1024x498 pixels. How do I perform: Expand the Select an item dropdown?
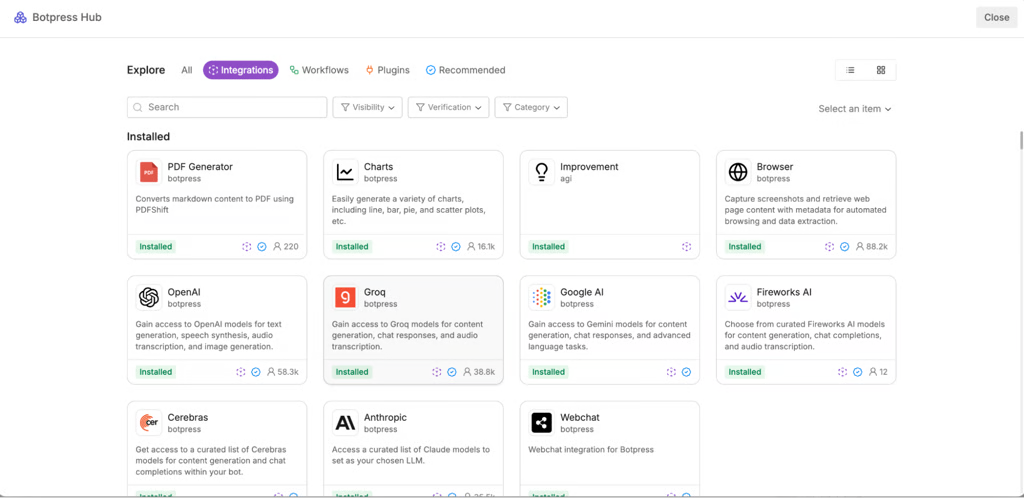pyautogui.click(x=855, y=109)
